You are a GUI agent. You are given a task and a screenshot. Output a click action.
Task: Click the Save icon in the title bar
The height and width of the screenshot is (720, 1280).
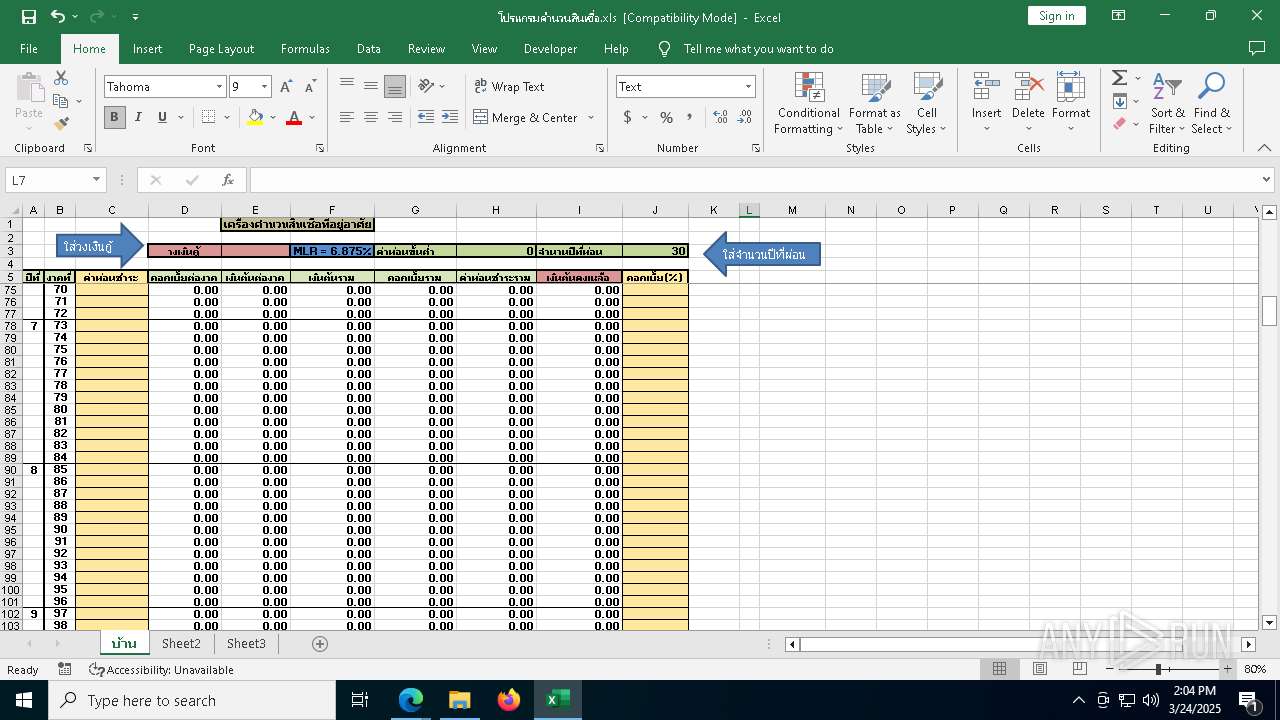[x=29, y=16]
